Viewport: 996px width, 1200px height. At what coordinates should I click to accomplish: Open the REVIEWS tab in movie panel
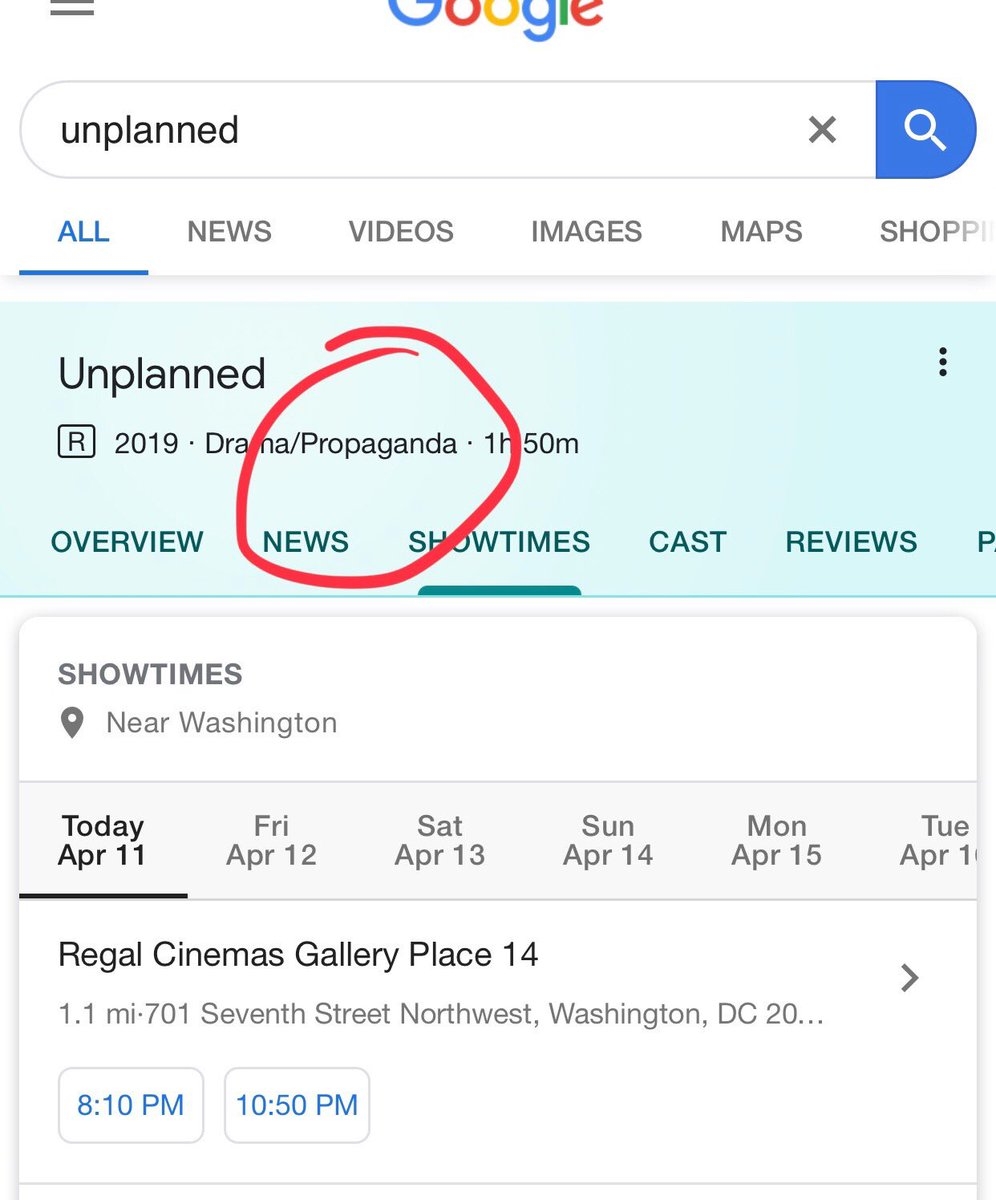851,542
